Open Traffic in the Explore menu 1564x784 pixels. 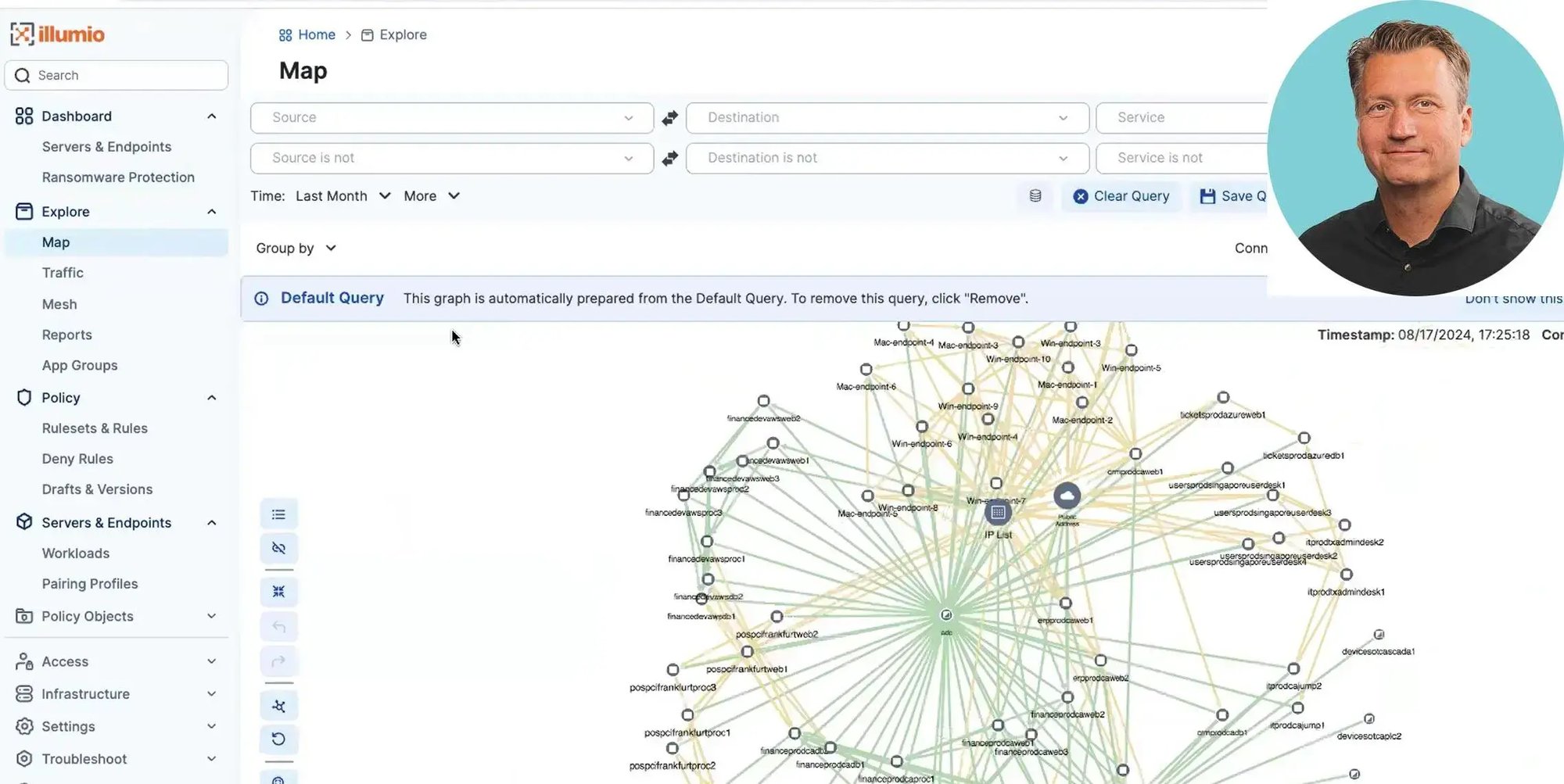(x=63, y=273)
